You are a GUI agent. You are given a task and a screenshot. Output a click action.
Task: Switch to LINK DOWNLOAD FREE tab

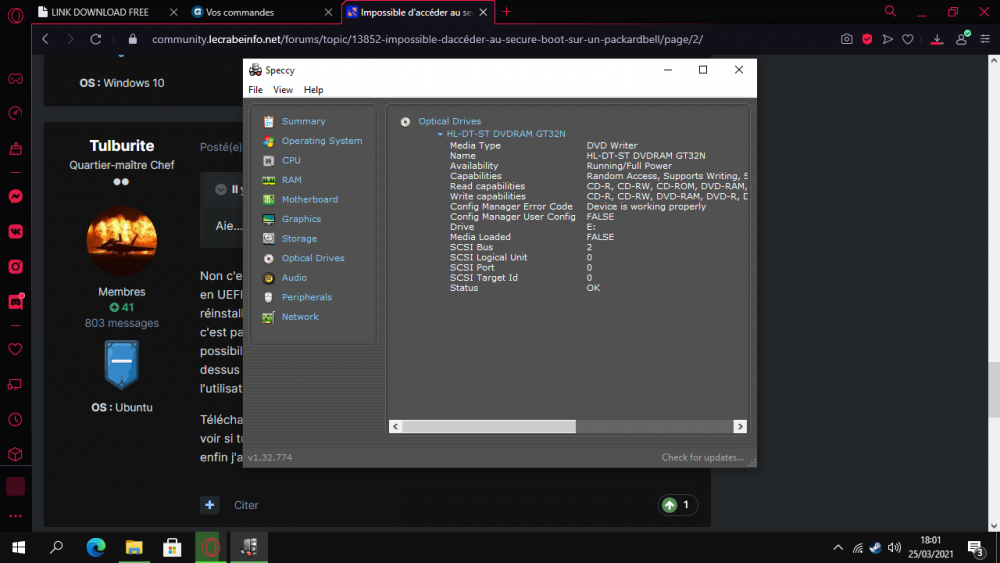point(101,12)
